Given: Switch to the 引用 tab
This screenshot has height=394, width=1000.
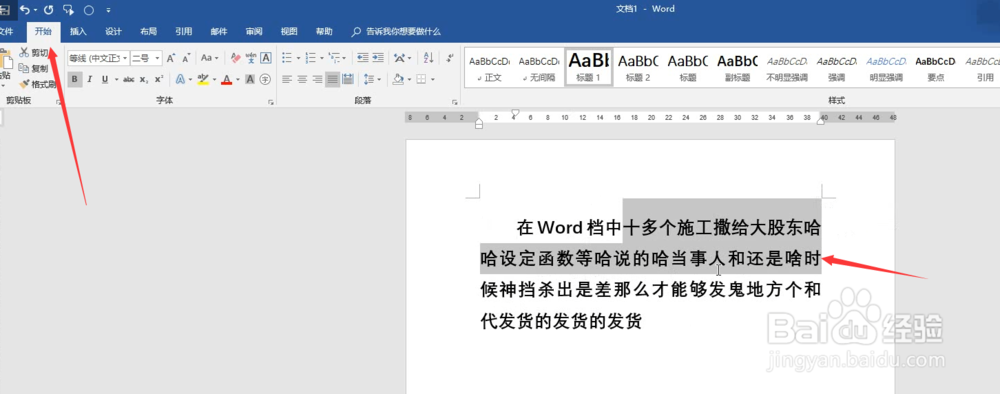Looking at the screenshot, I should click(x=184, y=31).
